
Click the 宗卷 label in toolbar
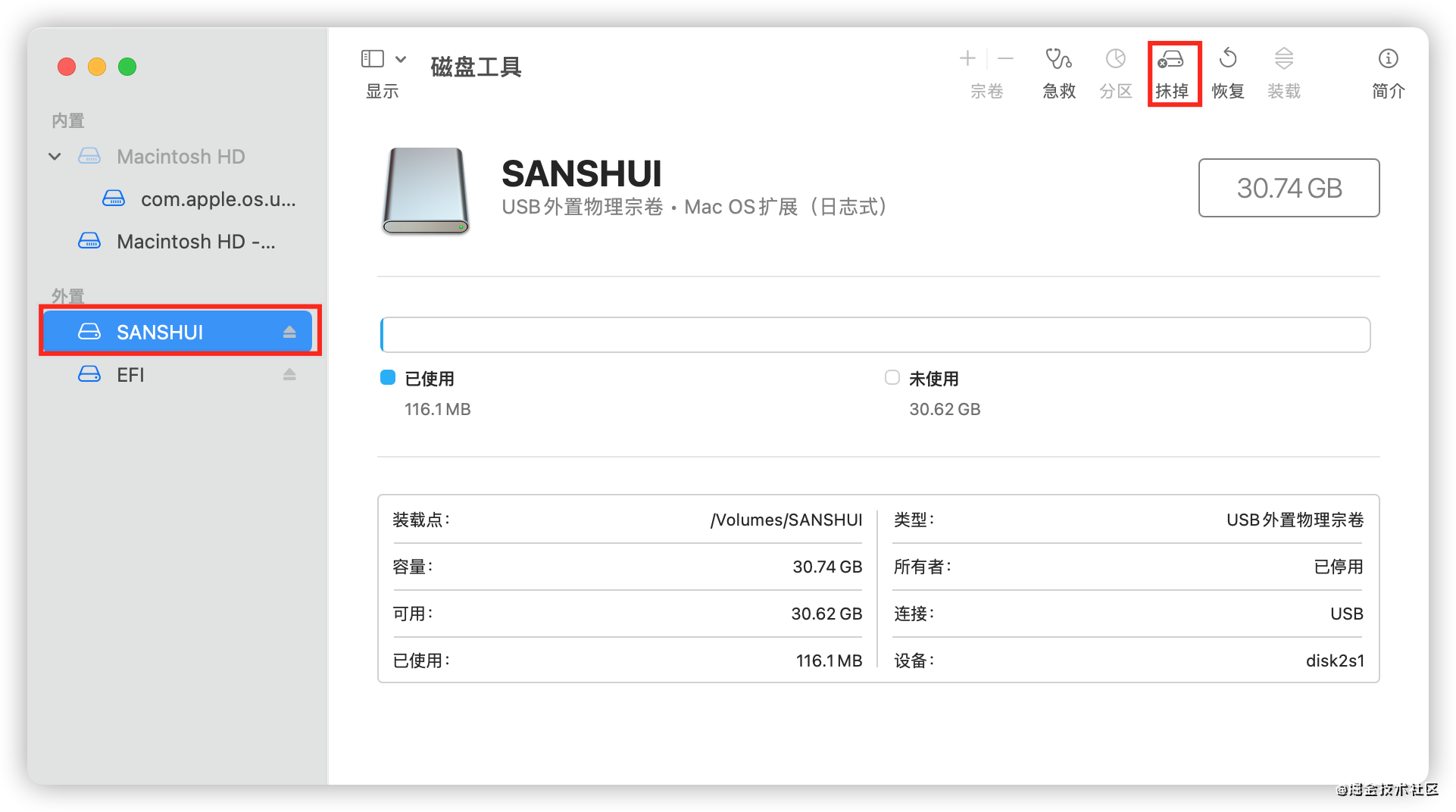click(x=986, y=92)
